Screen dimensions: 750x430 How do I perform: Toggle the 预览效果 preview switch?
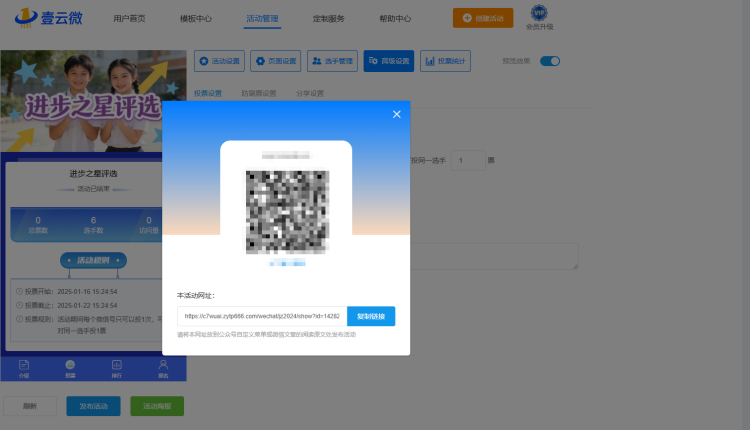click(x=550, y=61)
